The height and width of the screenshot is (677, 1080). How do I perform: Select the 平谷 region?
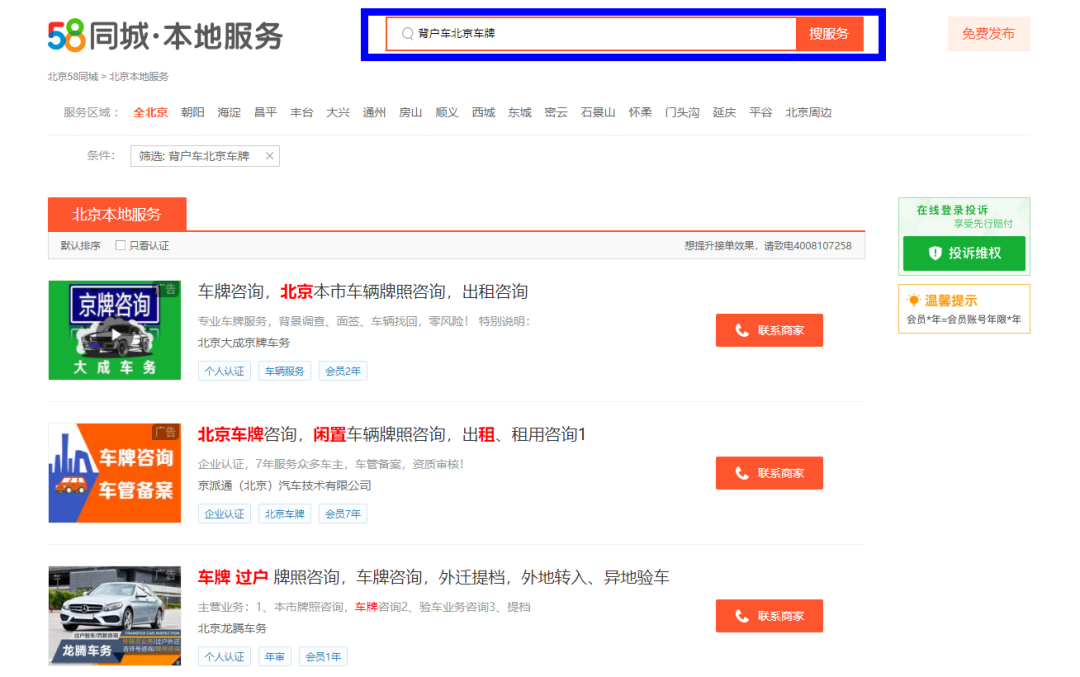coord(760,112)
